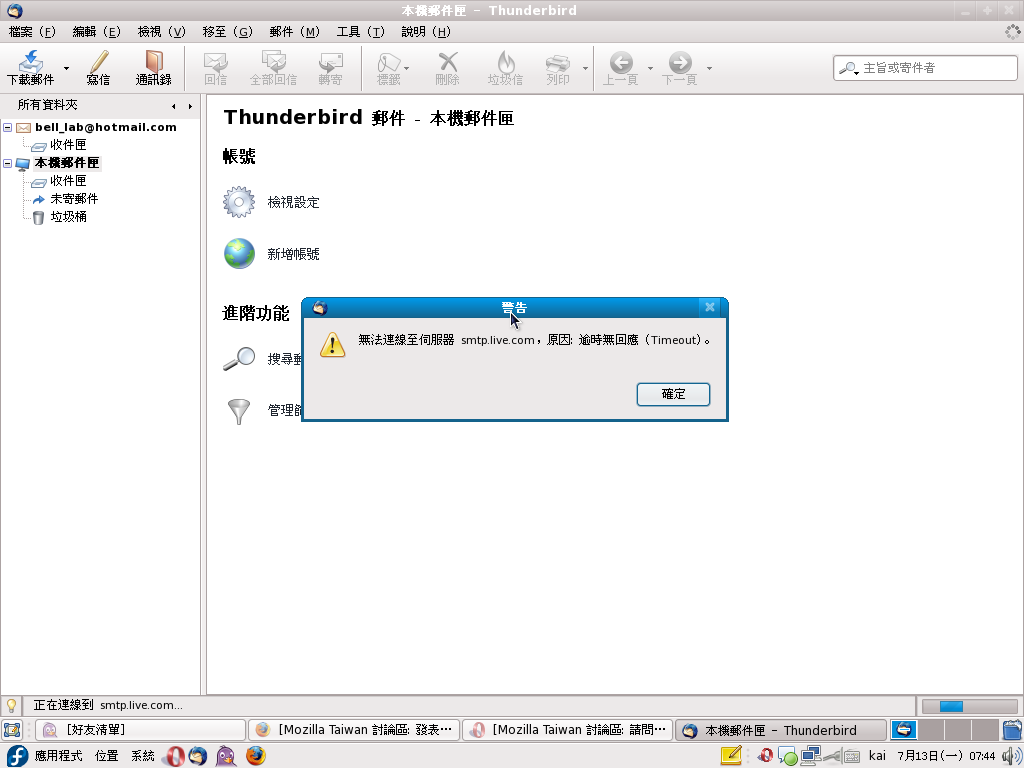Click the 新增帳號 add account link

(x=293, y=254)
